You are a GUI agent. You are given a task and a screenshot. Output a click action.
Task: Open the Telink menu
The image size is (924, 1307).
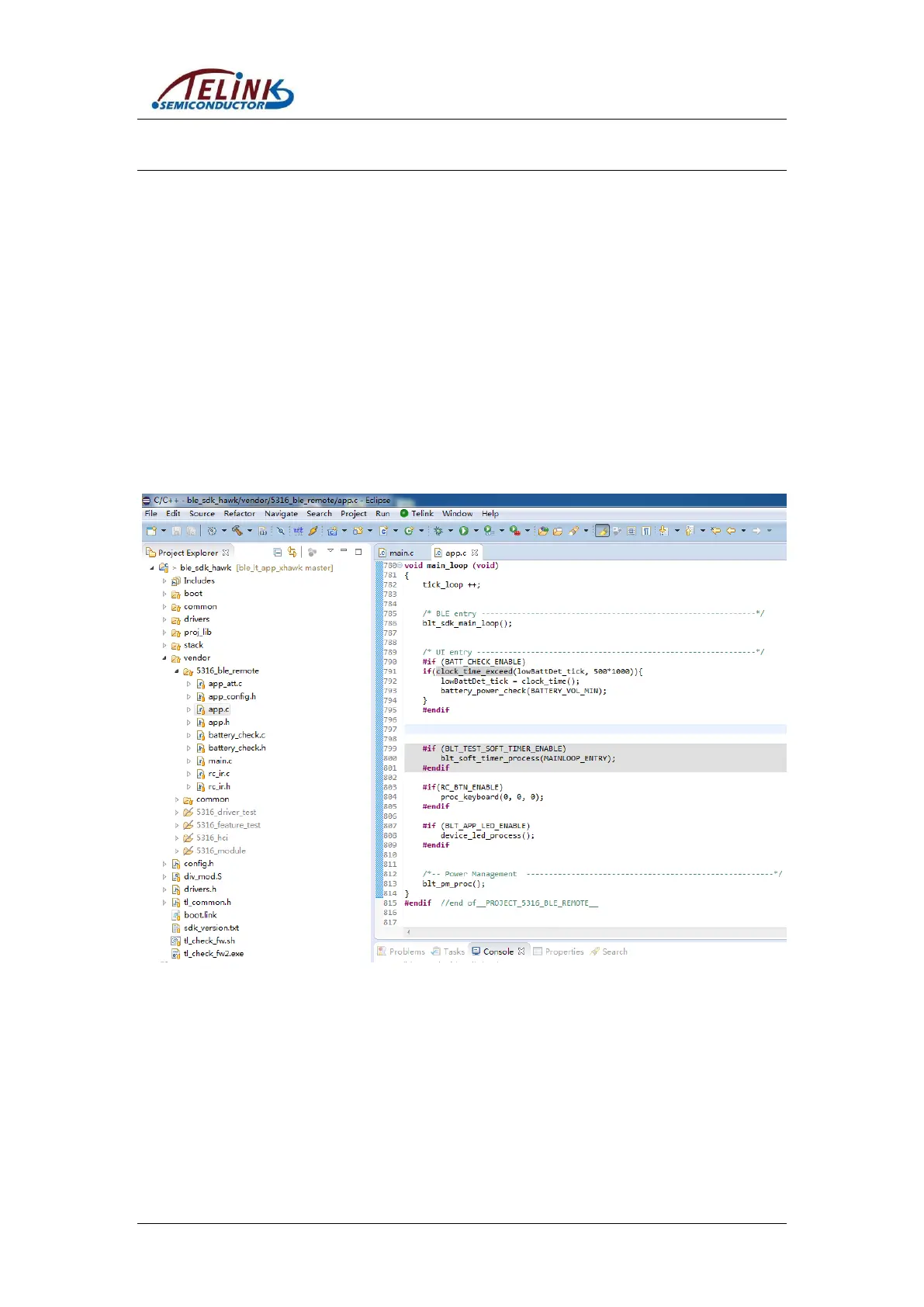pos(421,514)
